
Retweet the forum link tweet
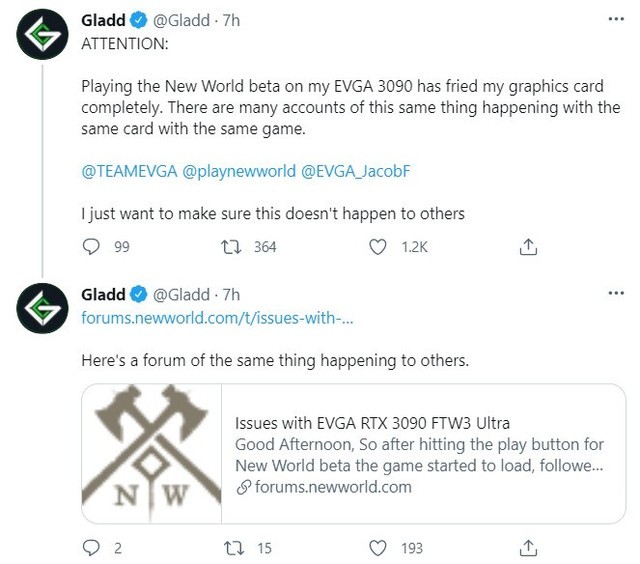point(234,548)
